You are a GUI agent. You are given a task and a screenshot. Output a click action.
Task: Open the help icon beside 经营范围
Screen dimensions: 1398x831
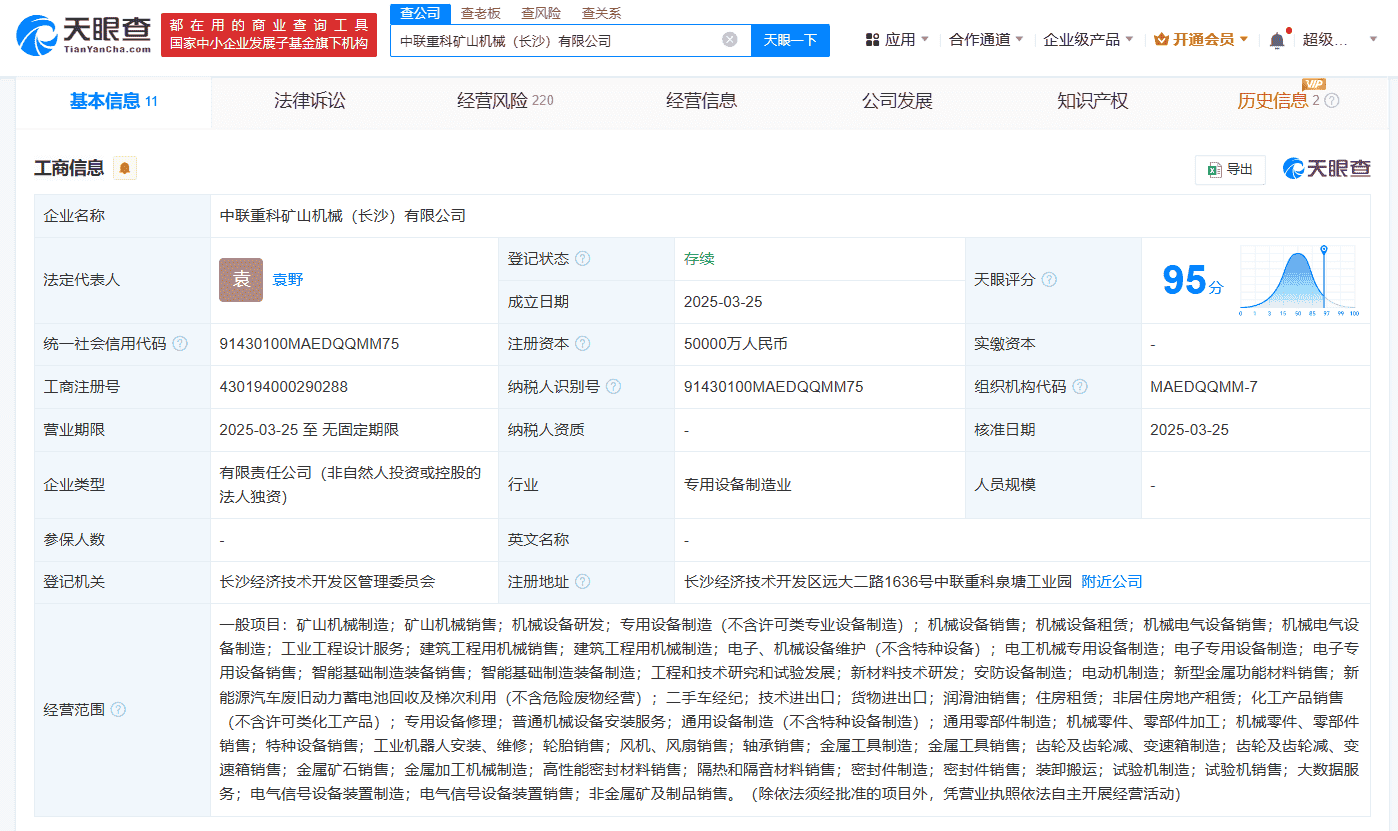tap(119, 708)
